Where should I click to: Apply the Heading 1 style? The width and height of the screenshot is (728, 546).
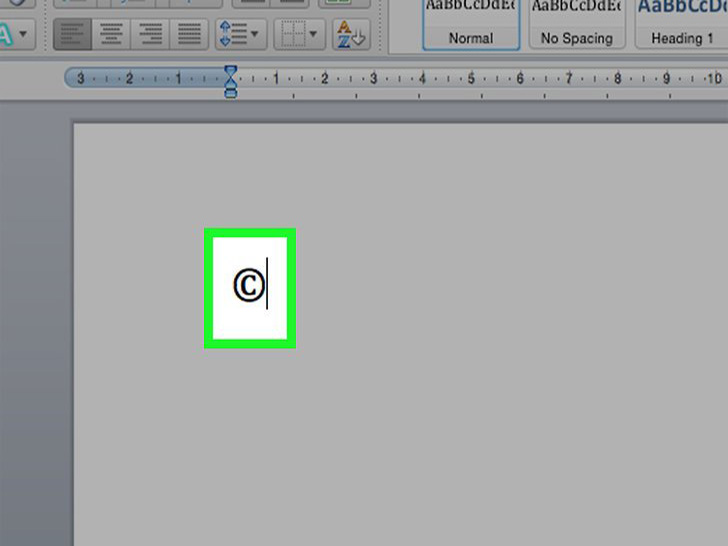[x=681, y=24]
